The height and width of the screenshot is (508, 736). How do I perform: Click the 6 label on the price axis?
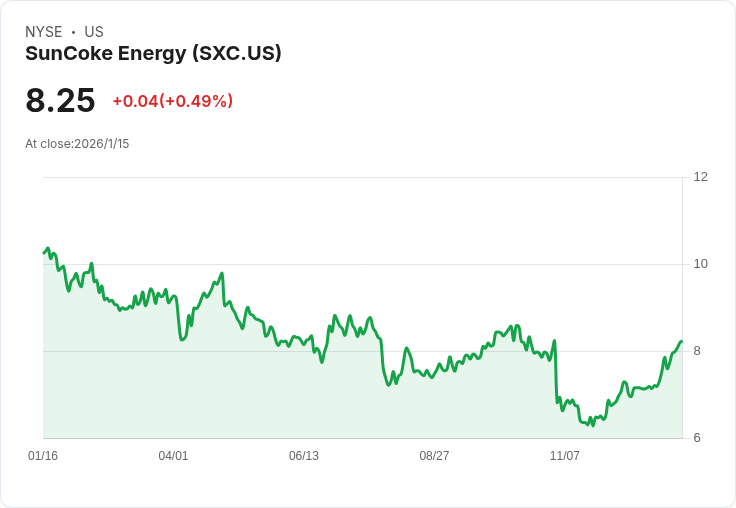[697, 438]
